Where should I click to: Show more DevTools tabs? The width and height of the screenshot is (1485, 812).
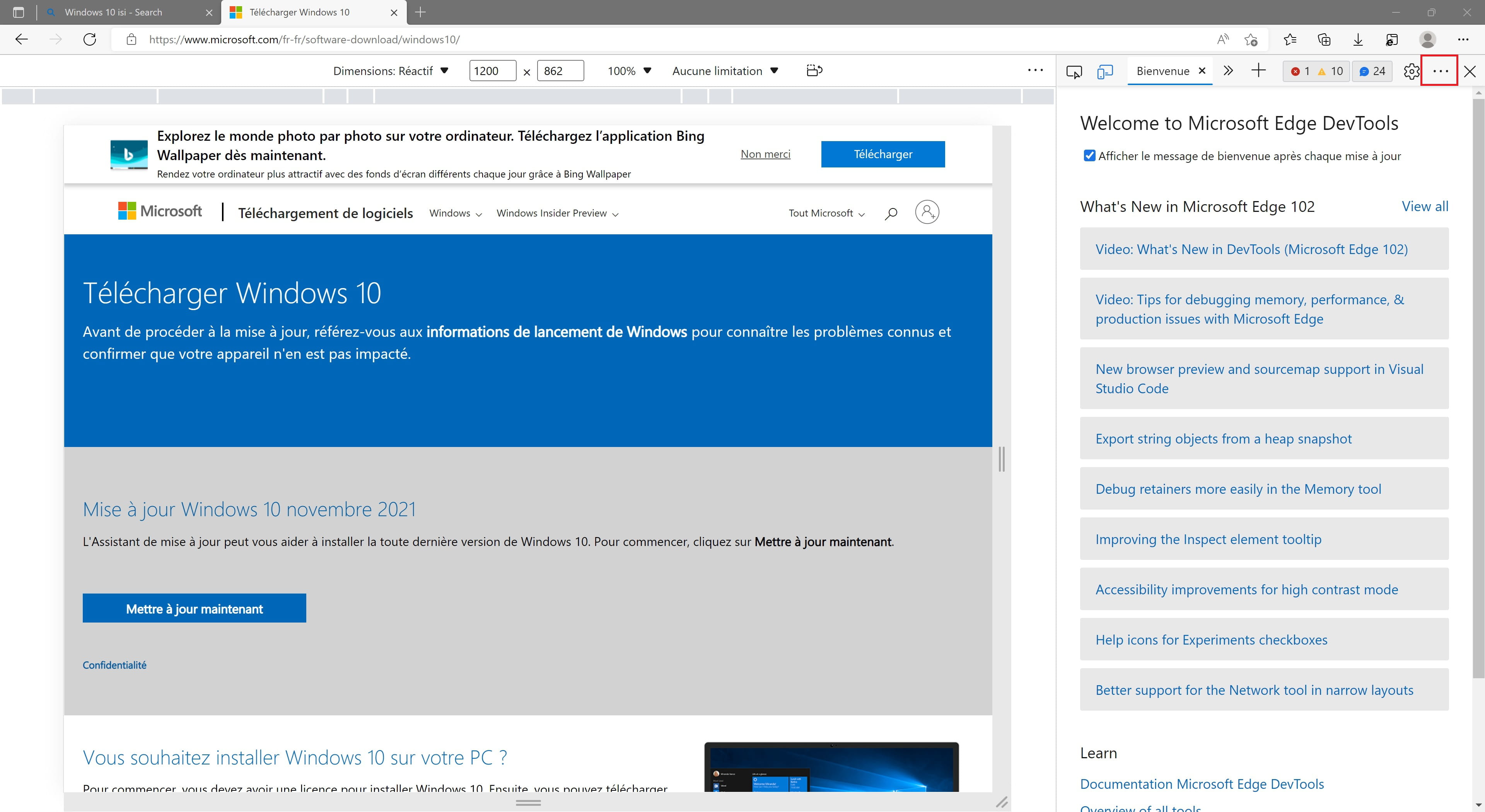(1228, 71)
